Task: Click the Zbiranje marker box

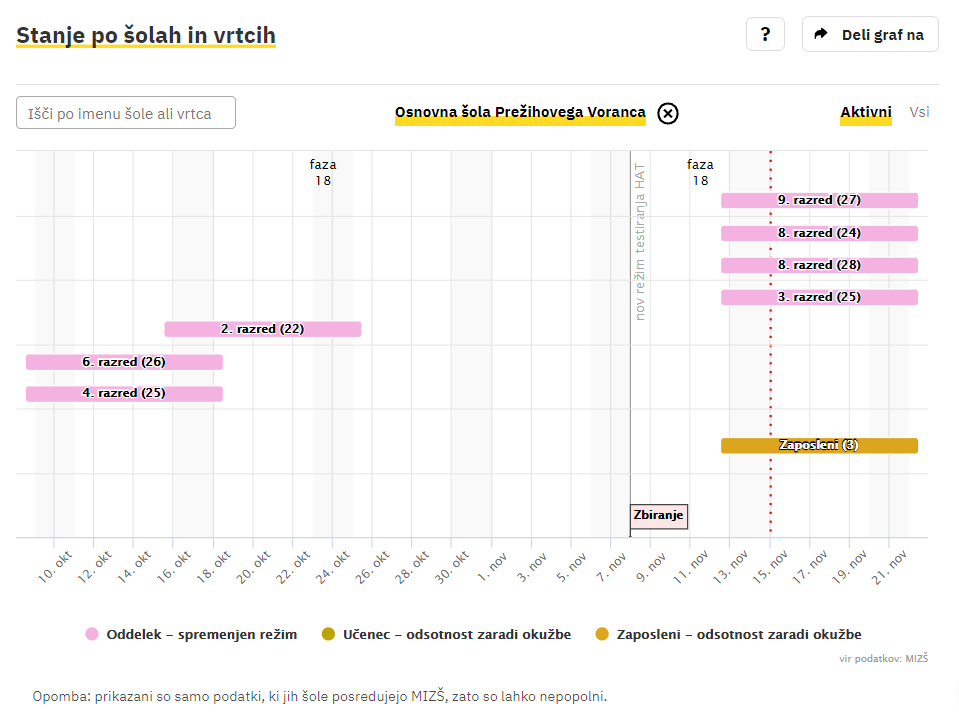Action: point(659,516)
